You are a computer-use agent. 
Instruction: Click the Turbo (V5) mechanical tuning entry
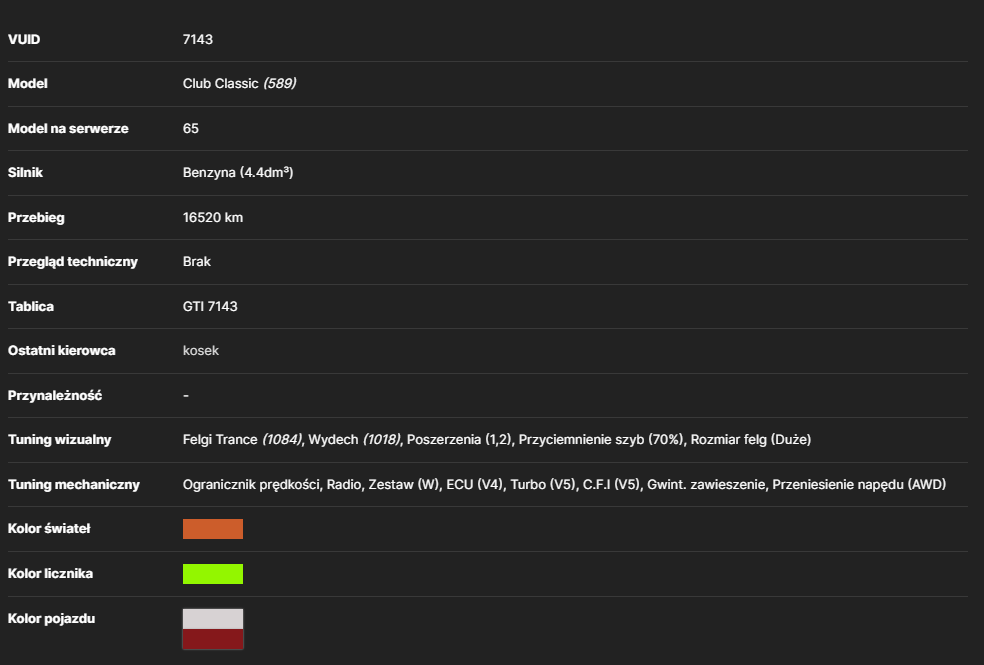pyautogui.click(x=543, y=485)
